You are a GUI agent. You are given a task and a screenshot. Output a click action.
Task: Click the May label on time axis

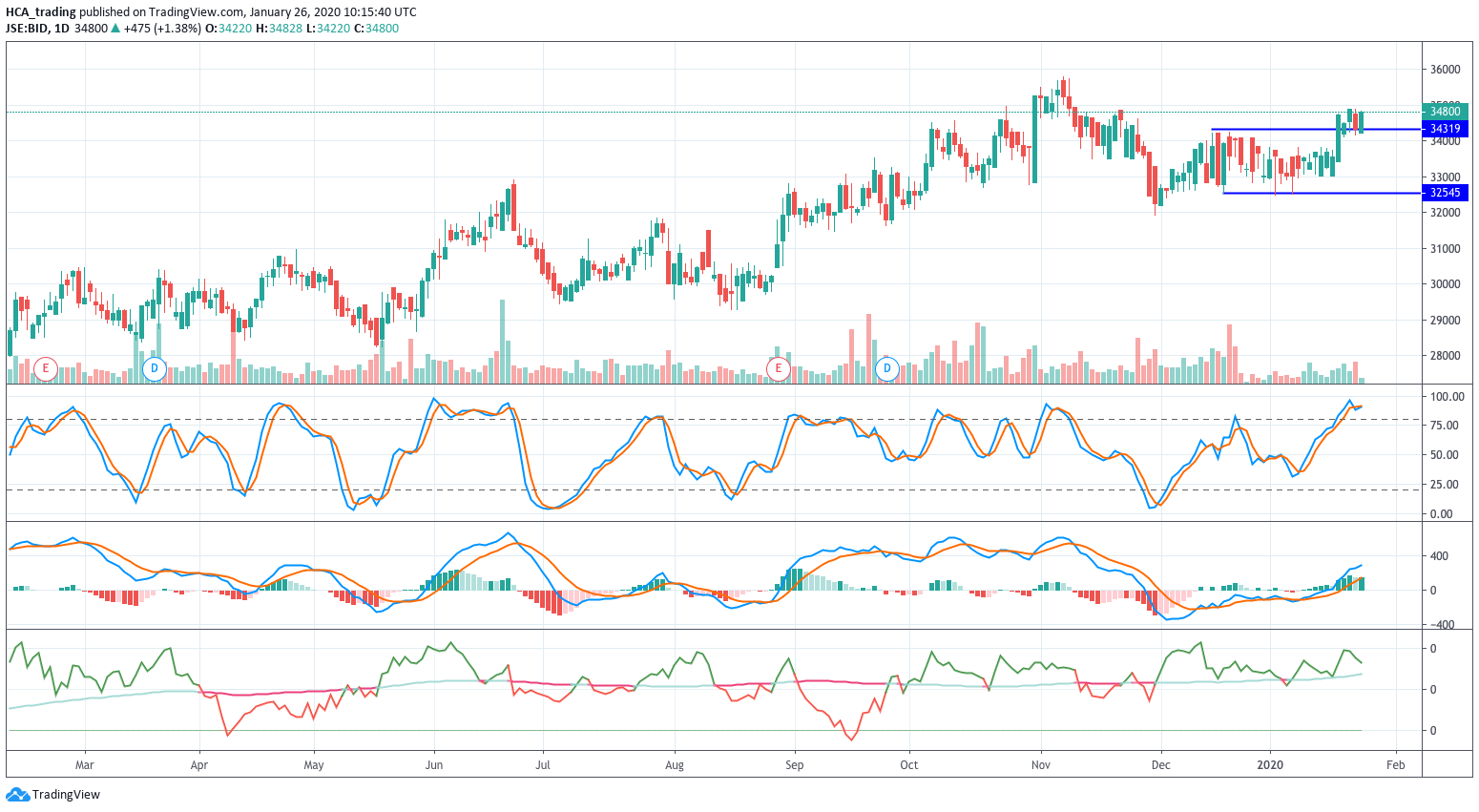[x=314, y=765]
